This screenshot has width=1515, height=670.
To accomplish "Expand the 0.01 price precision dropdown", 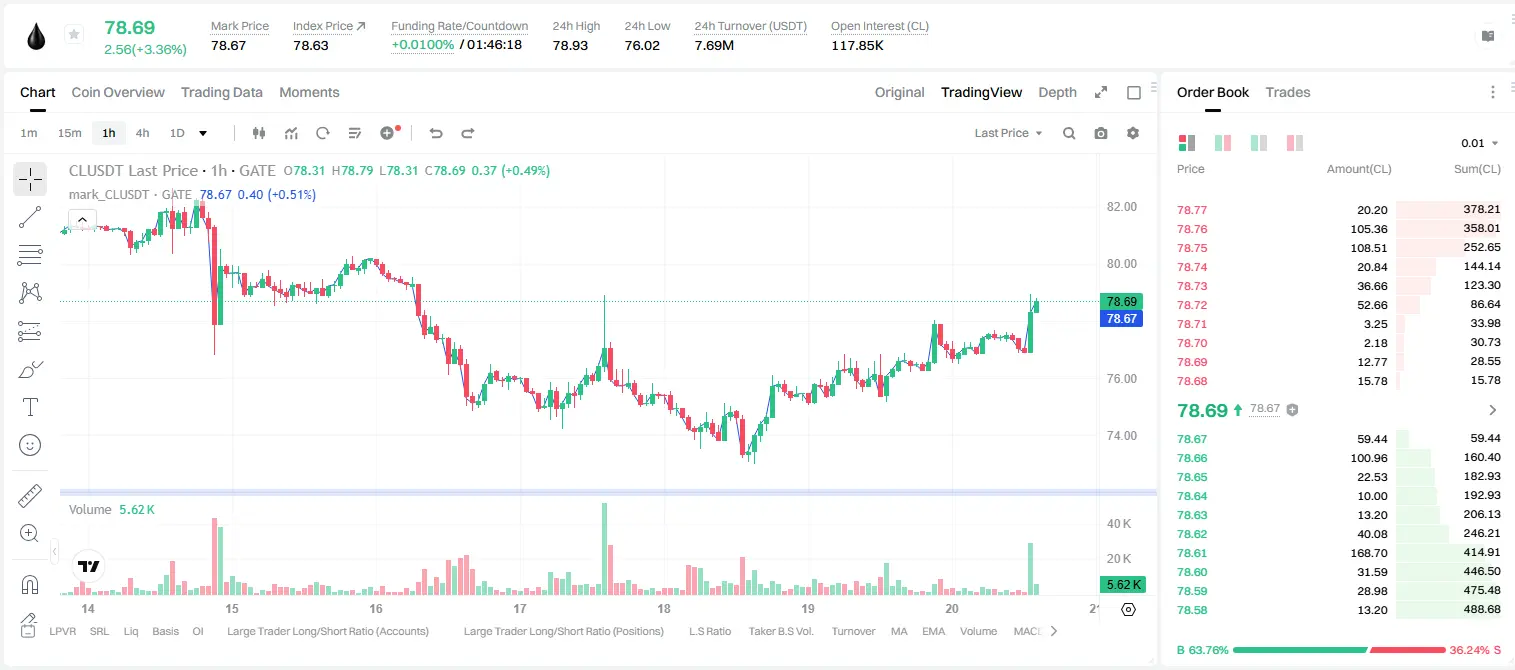I will [1480, 143].
